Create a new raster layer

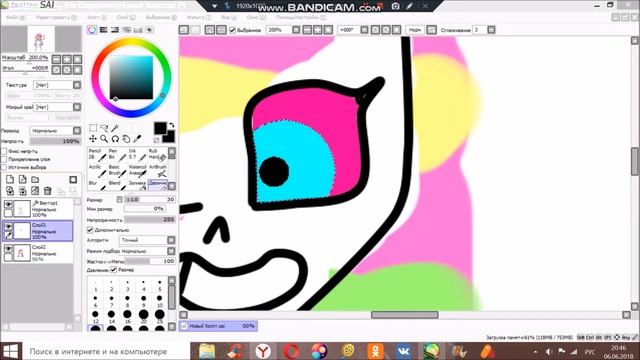click(10, 180)
